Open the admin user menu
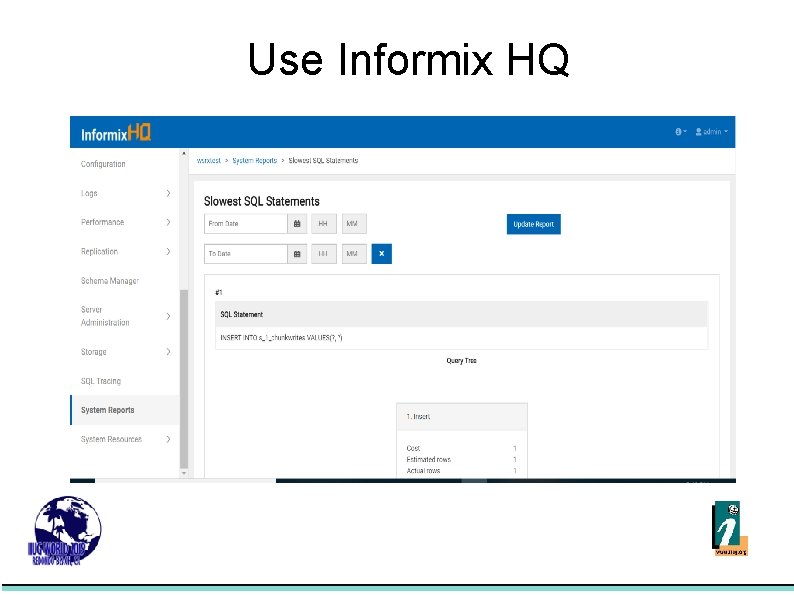The image size is (794, 595). coord(711,132)
